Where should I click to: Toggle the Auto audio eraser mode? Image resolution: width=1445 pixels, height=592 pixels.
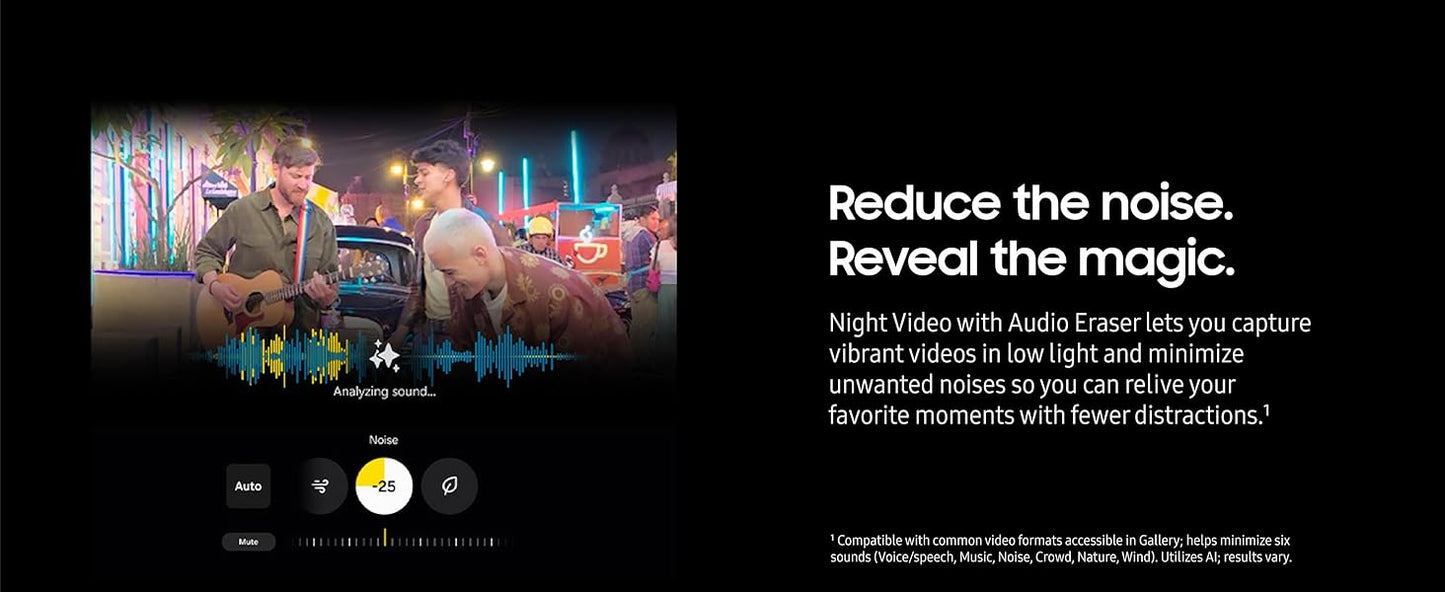(248, 486)
